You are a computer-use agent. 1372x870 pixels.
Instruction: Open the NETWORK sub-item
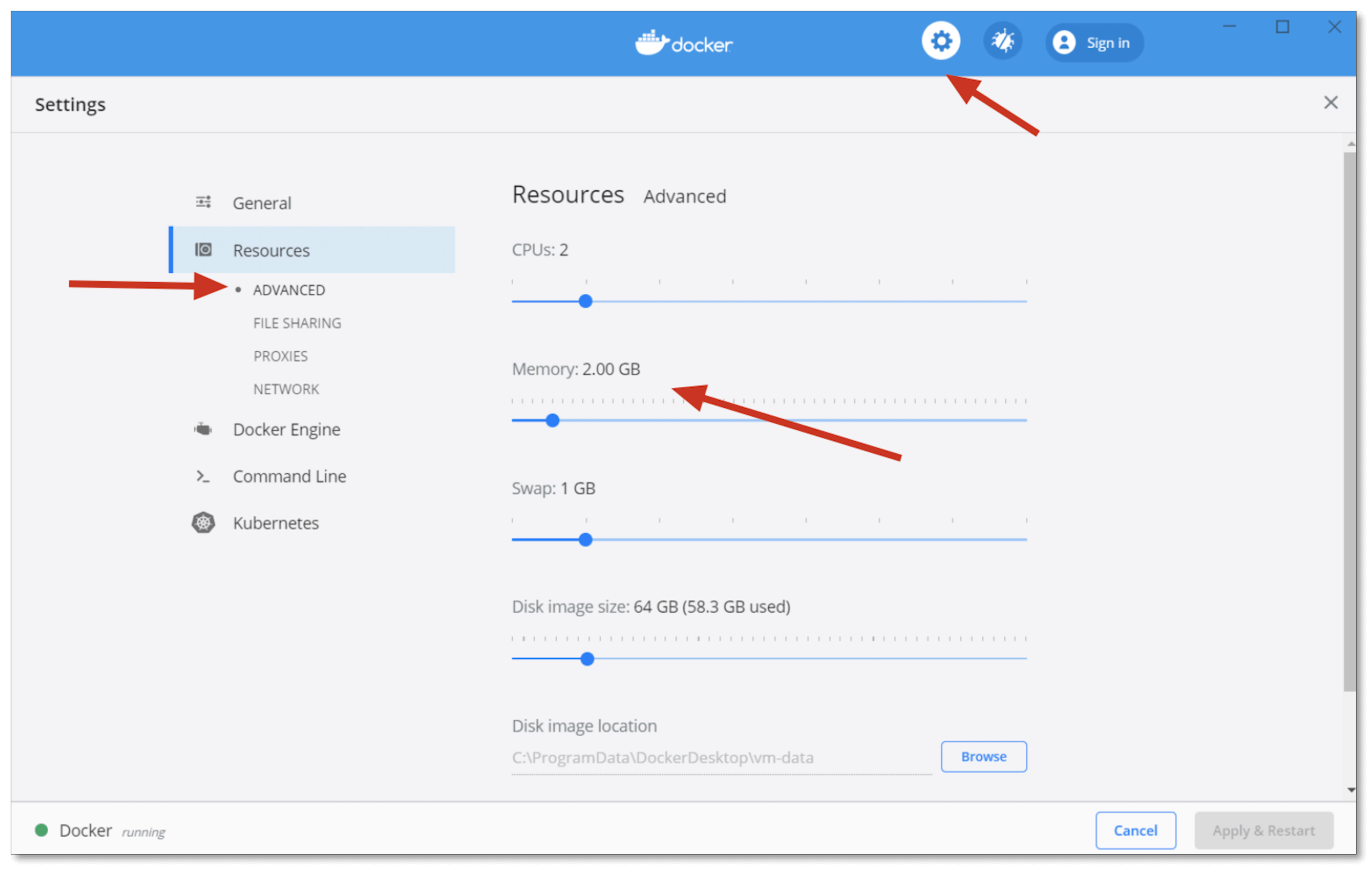(286, 389)
